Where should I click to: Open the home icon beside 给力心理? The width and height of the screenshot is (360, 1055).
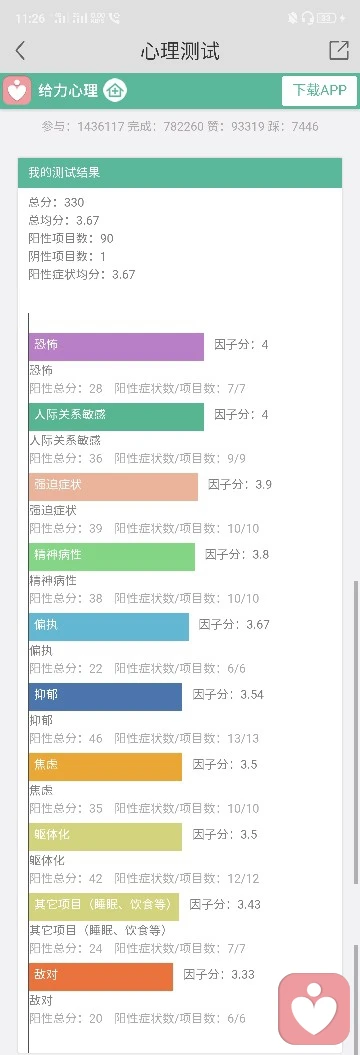pos(115,90)
